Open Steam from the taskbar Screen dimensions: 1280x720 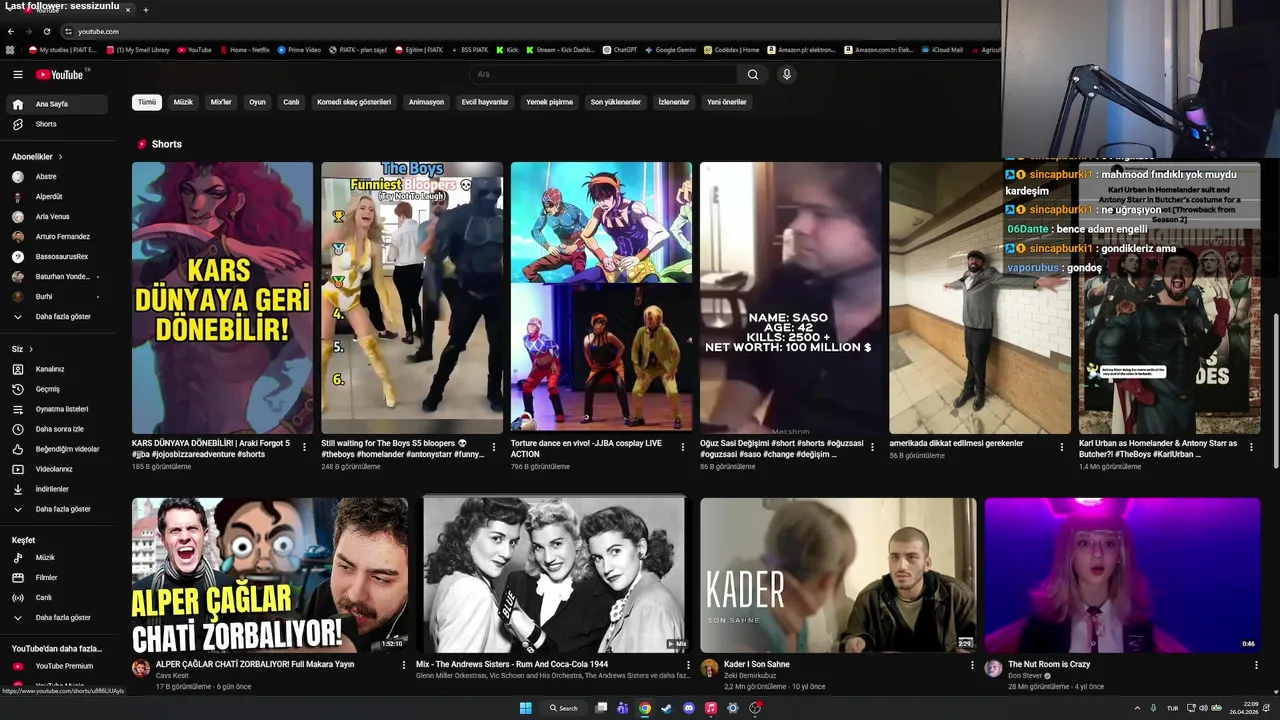tap(667, 708)
